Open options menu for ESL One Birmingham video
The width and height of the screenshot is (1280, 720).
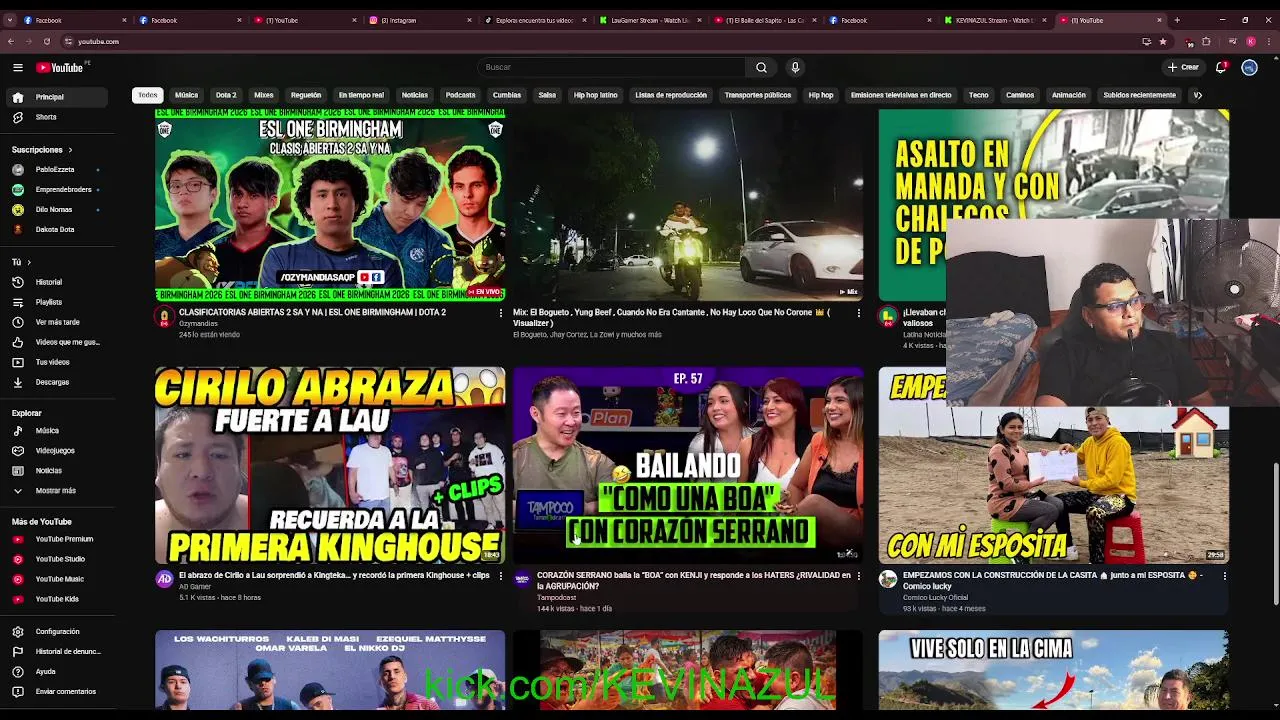pyautogui.click(x=501, y=313)
